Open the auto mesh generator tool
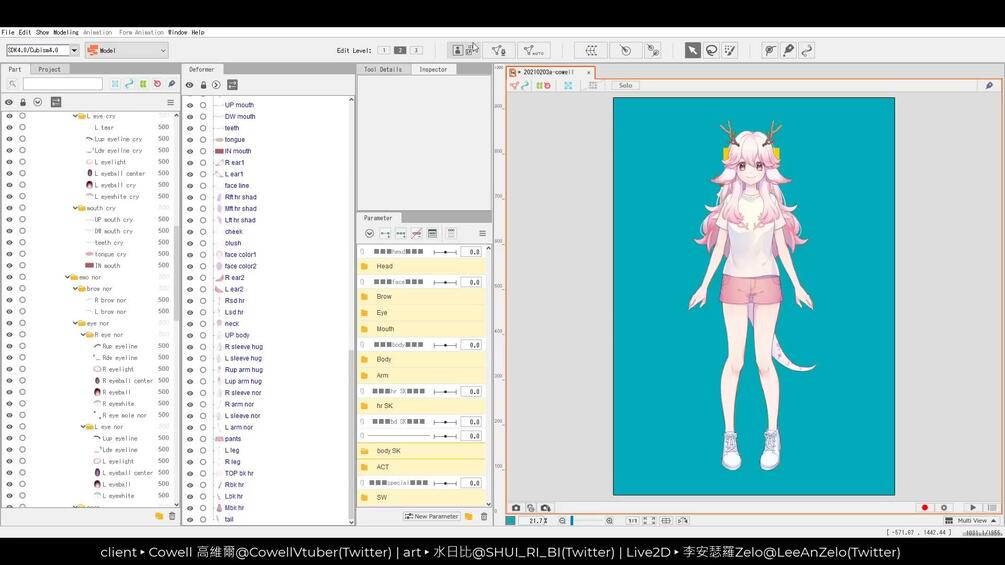Screen dimensions: 1005x565 tap(533, 50)
